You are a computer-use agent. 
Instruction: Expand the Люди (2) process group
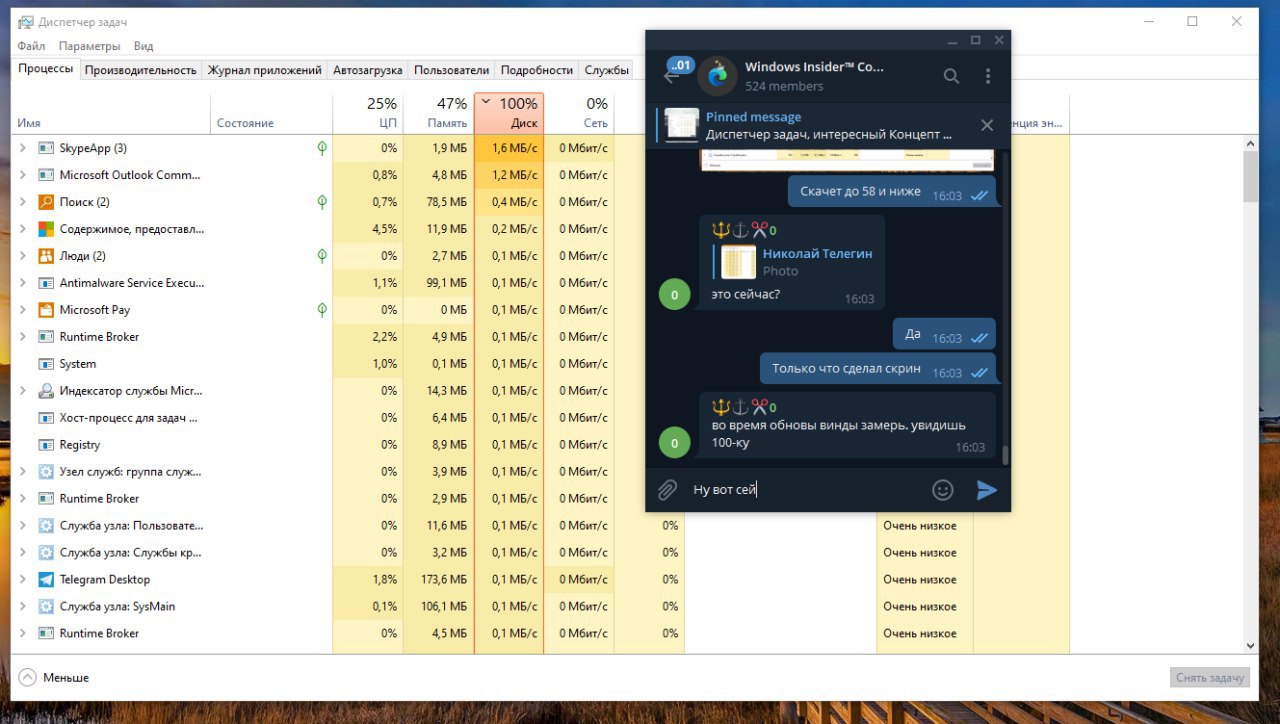(x=23, y=256)
